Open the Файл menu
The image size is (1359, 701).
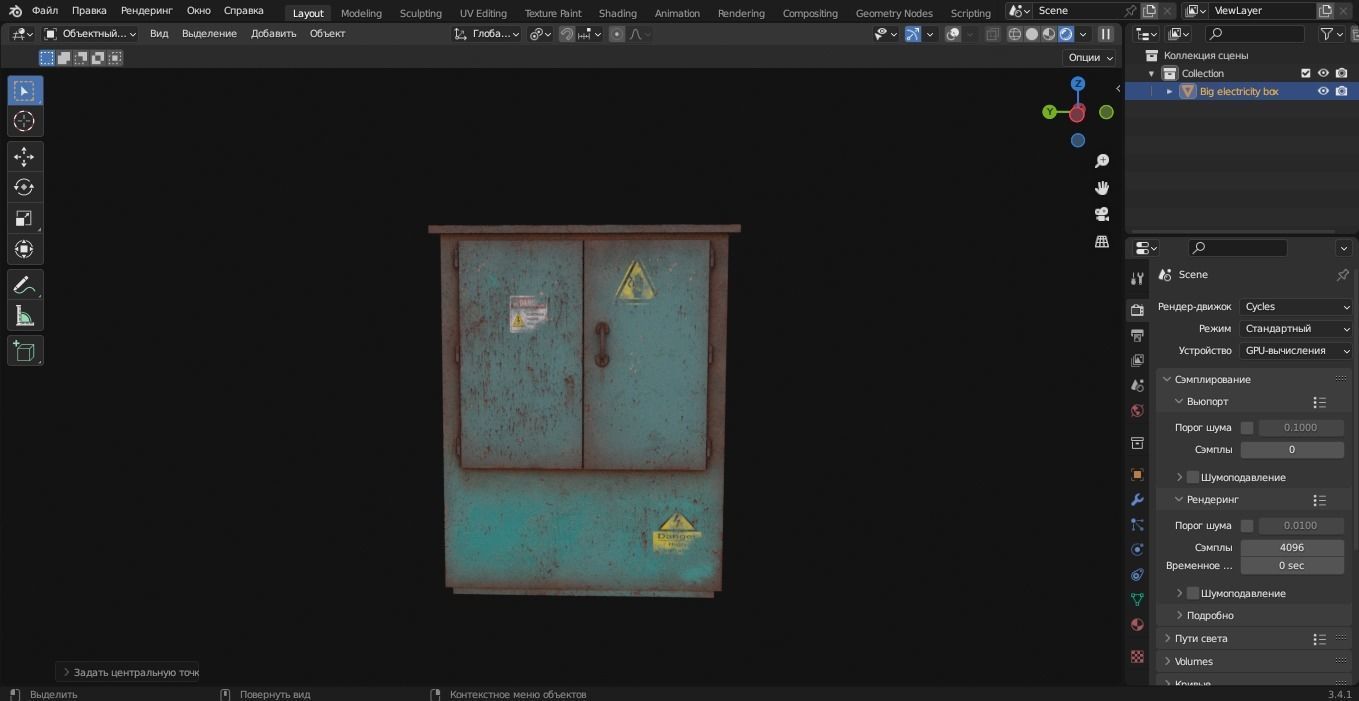pyautogui.click(x=45, y=11)
